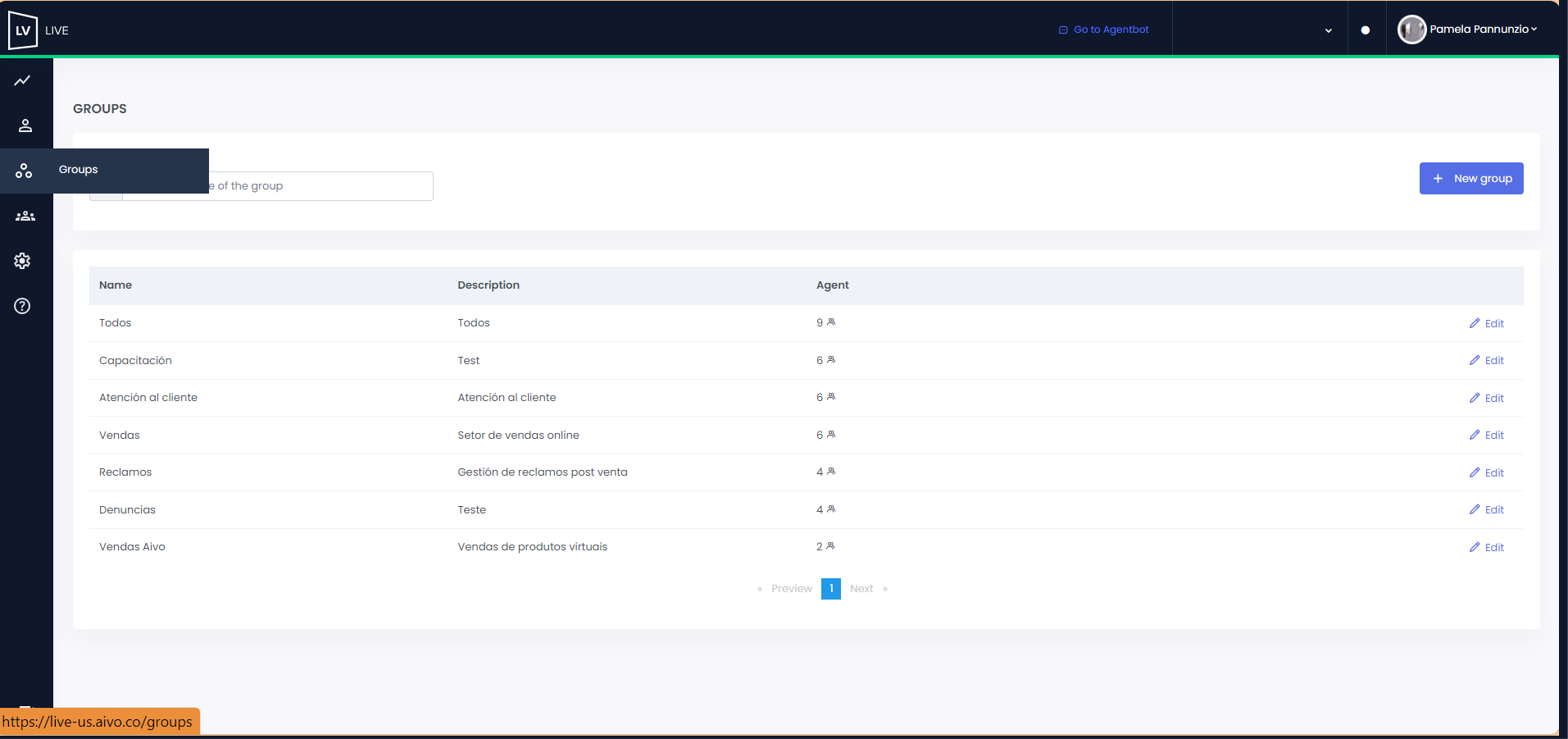This screenshot has width=1568, height=739.
Task: Edit the Reclamos group
Action: 1487,472
